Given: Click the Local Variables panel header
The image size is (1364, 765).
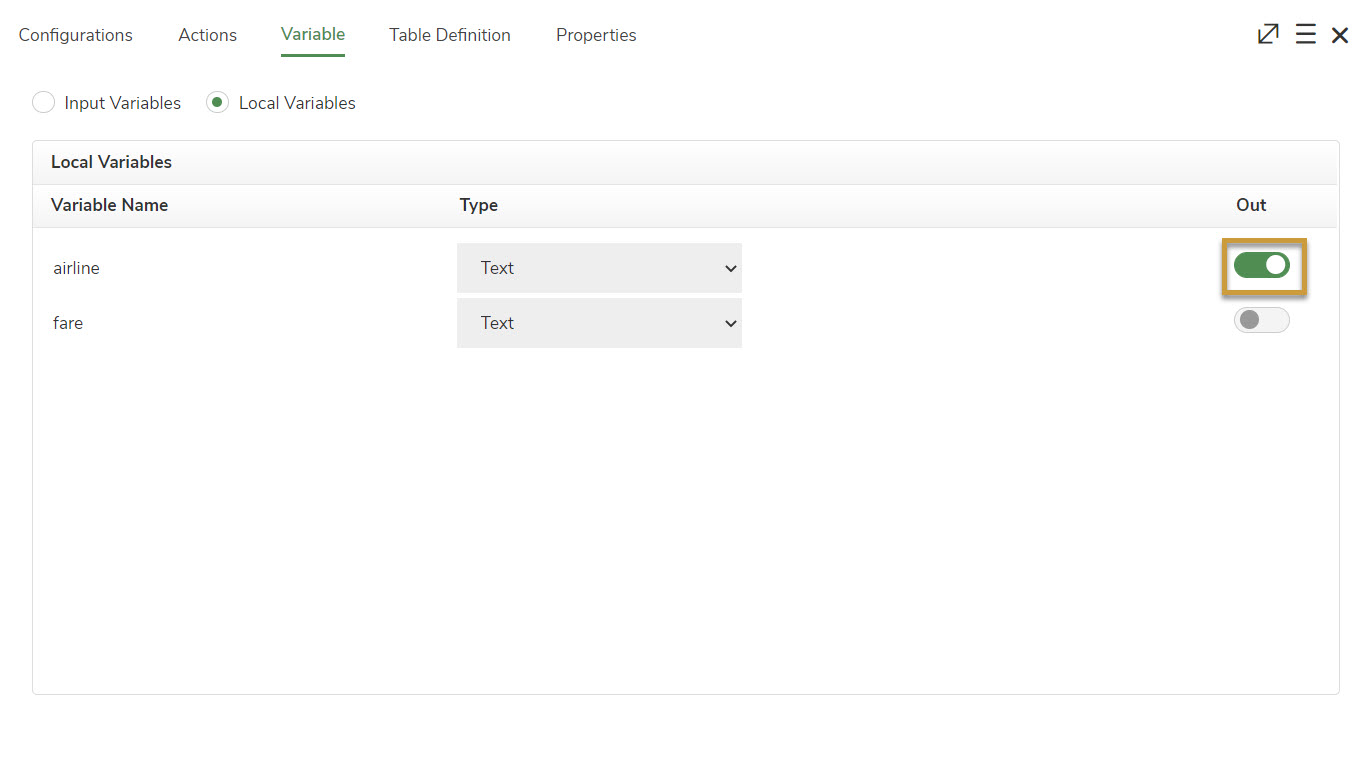Looking at the screenshot, I should pyautogui.click(x=112, y=162).
